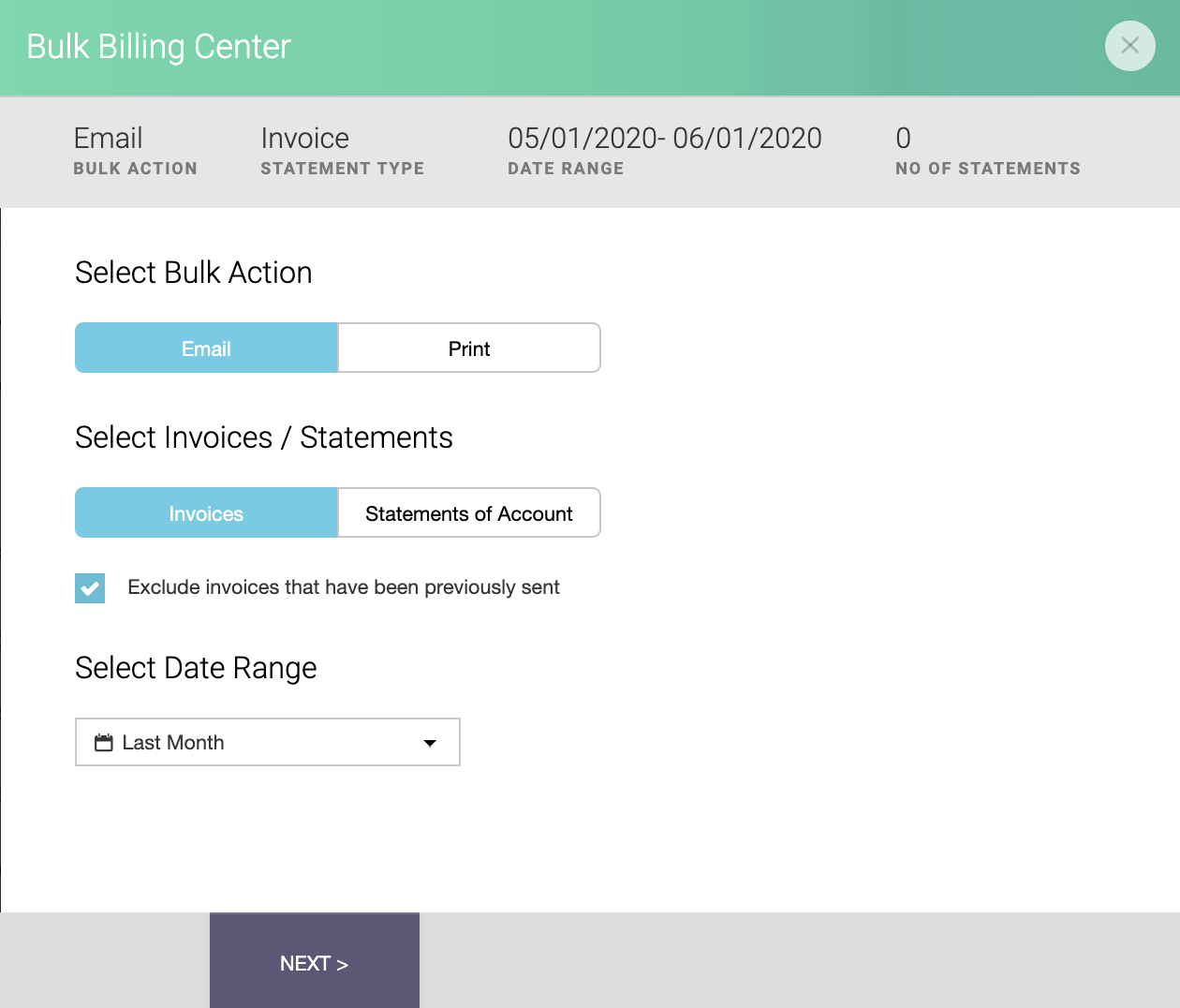
Task: Keep Email selected as bulk action
Action: point(206,348)
